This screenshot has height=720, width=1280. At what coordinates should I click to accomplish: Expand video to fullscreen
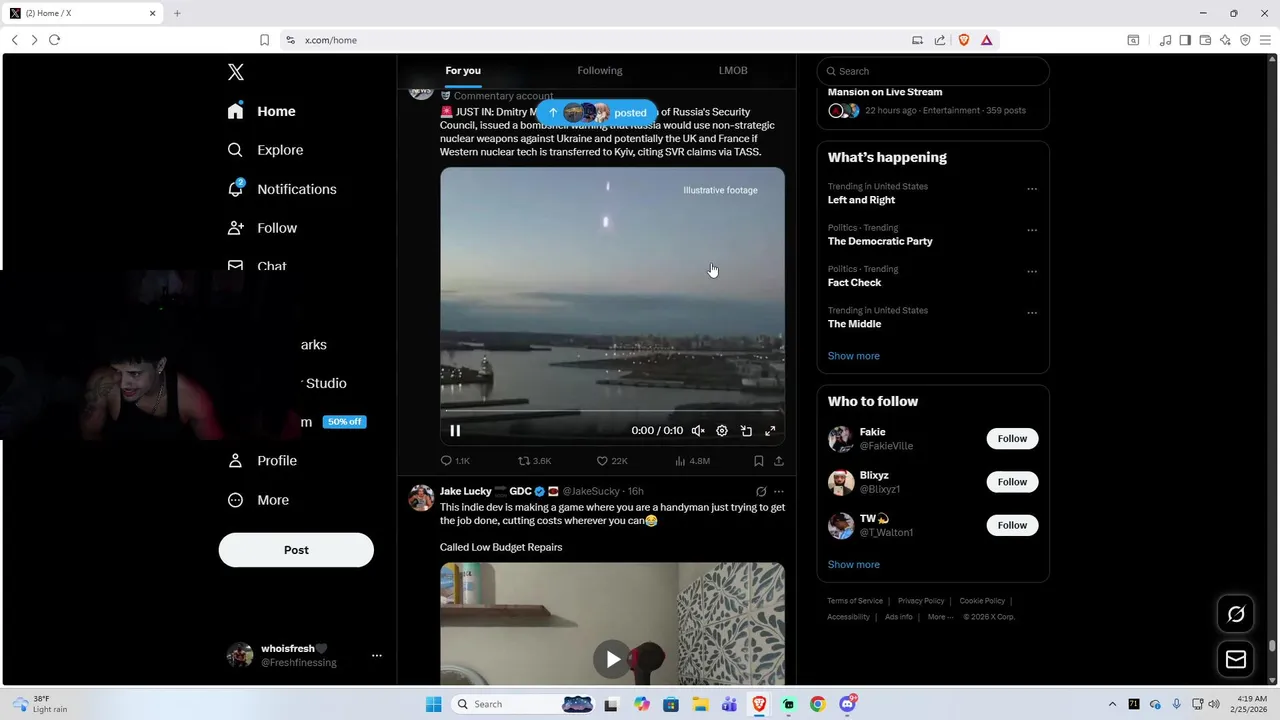click(x=770, y=431)
